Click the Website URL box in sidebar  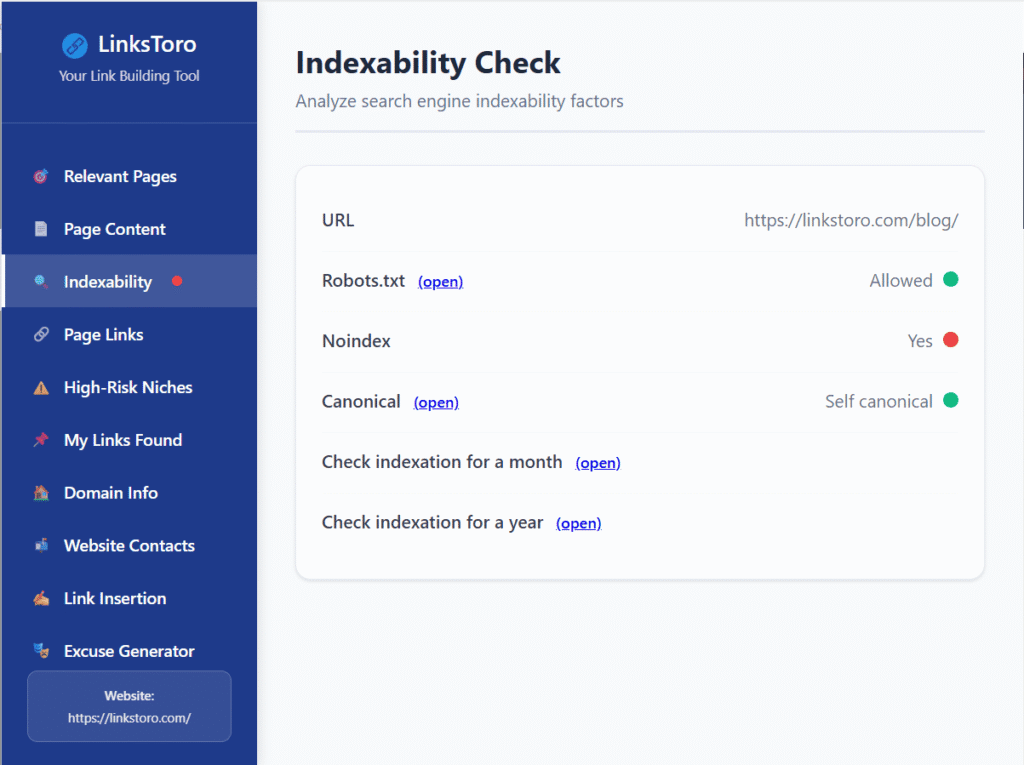tap(129, 706)
